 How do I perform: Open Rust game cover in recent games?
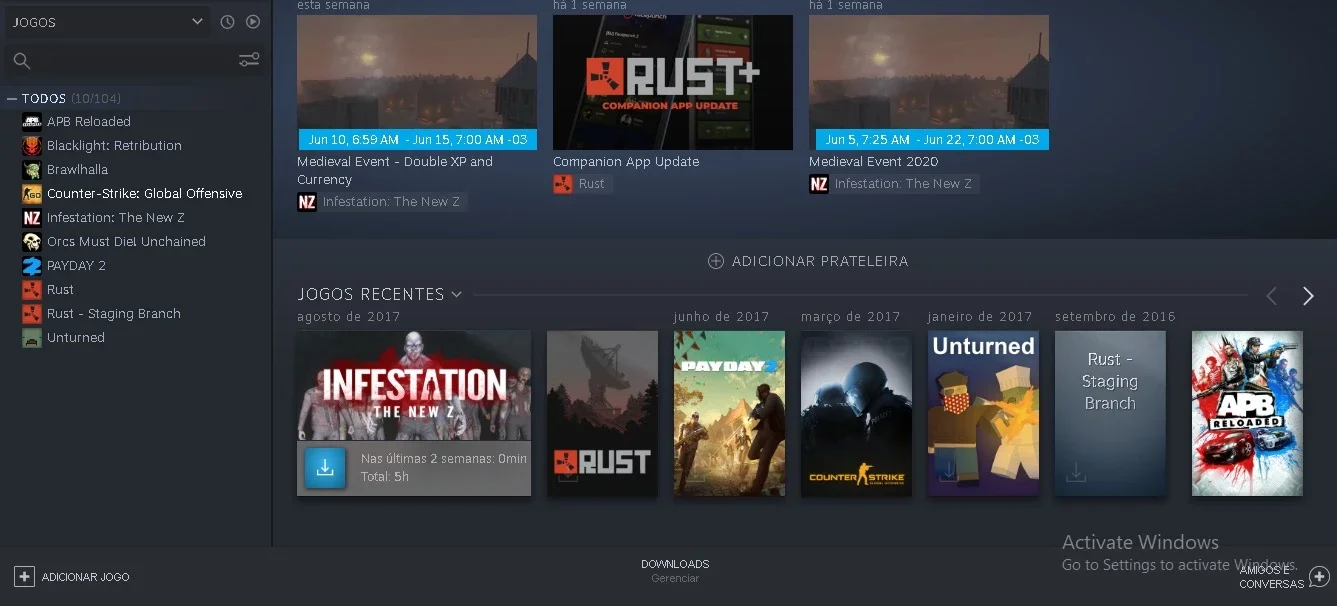pos(603,413)
